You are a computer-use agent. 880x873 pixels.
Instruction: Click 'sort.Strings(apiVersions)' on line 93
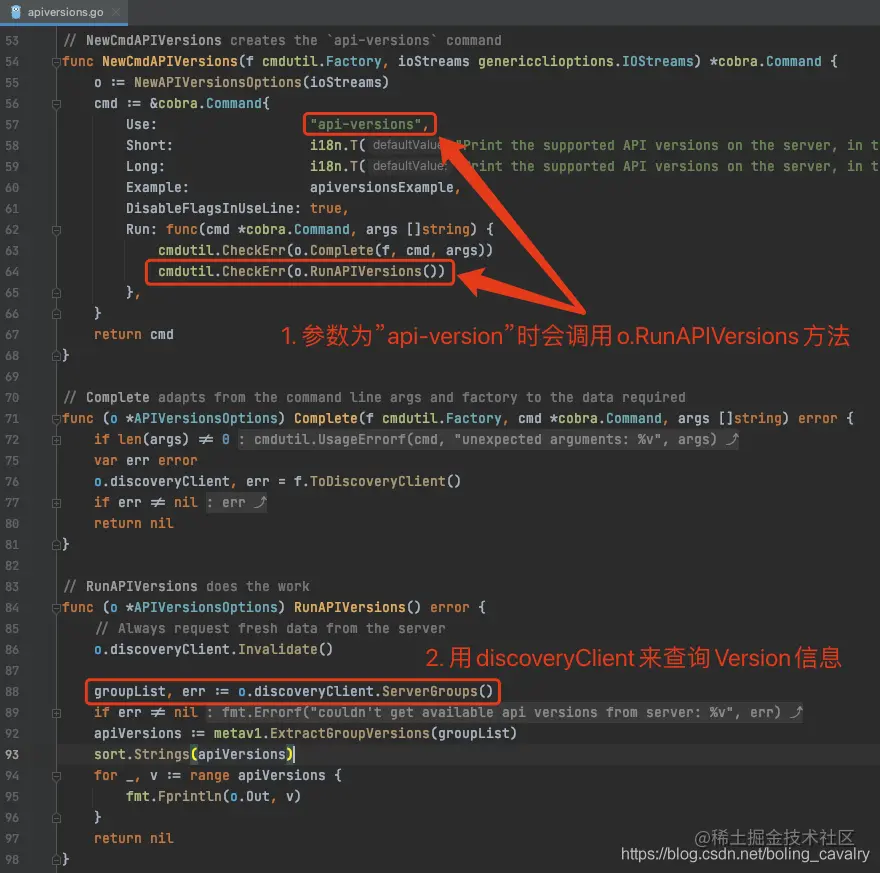pos(194,755)
